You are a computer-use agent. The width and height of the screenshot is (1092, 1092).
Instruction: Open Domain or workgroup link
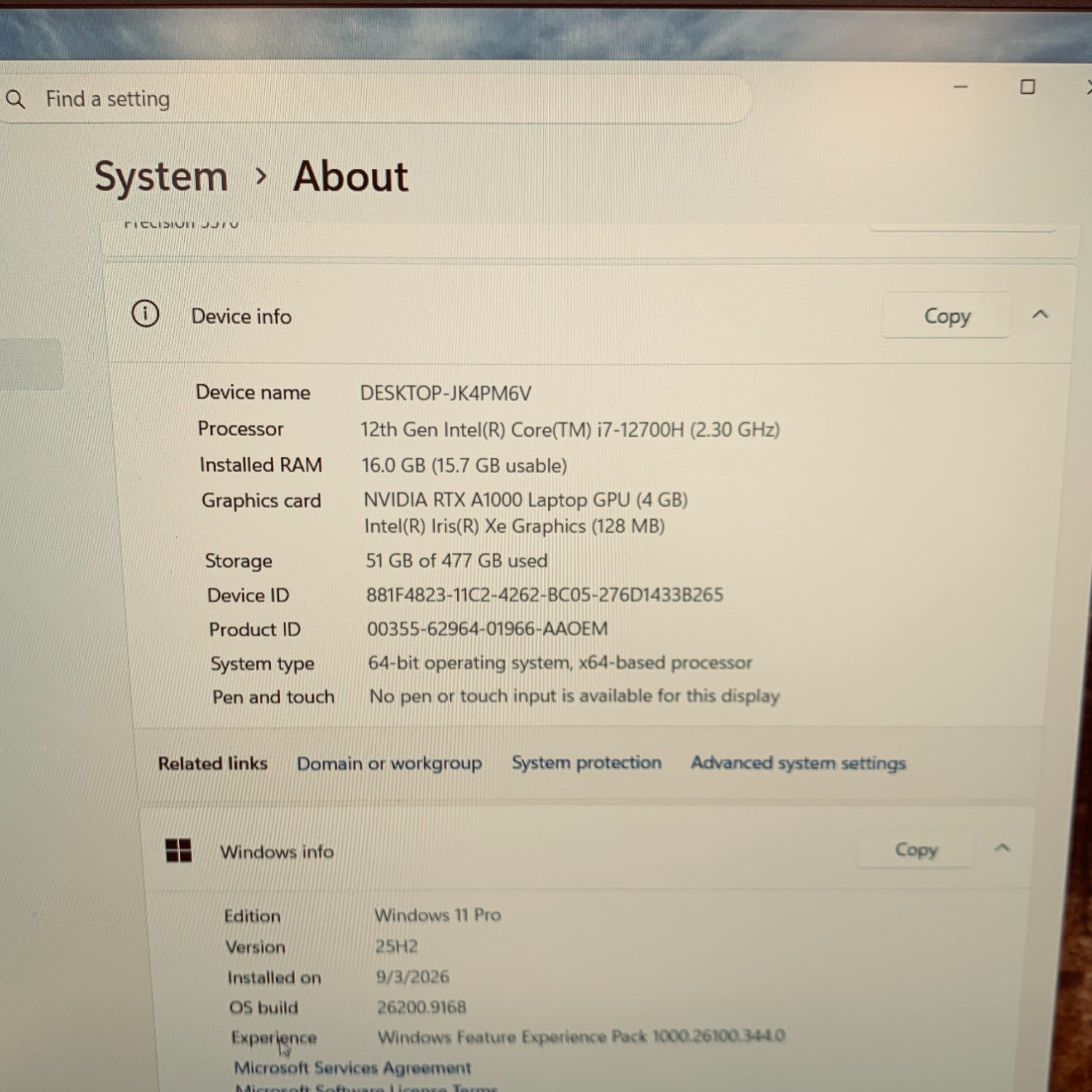click(x=389, y=764)
